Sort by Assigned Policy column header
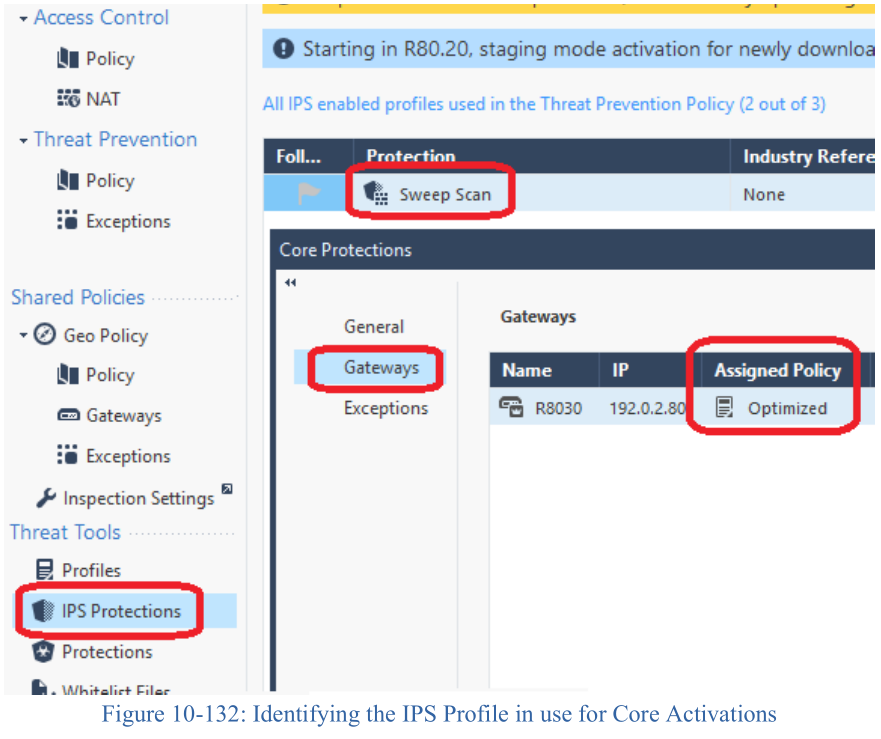The image size is (881, 739). coord(777,370)
